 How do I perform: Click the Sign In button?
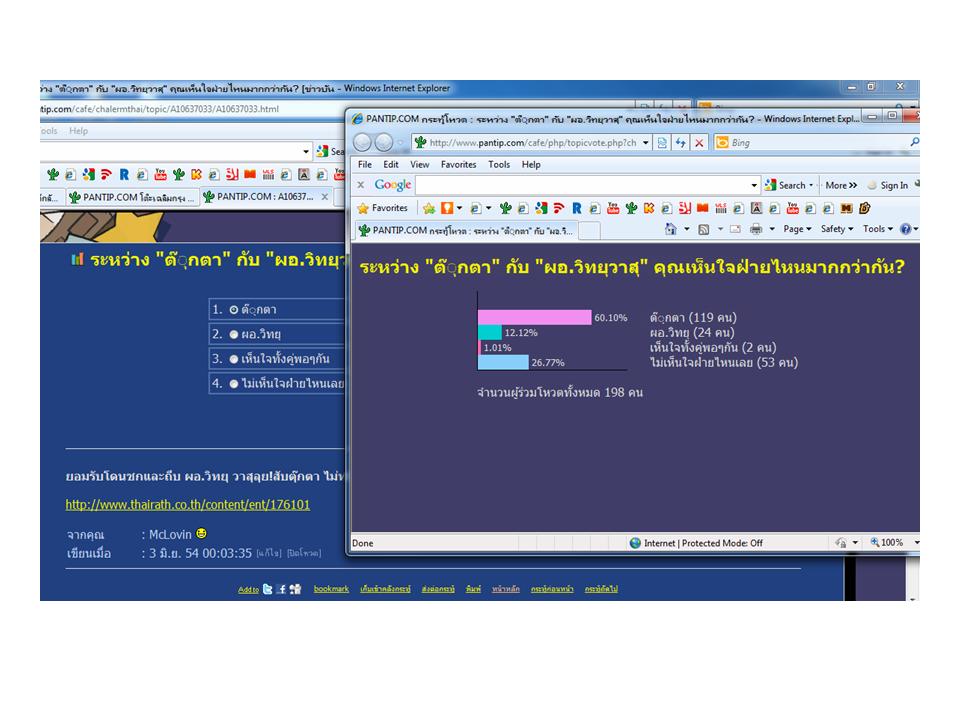887,185
